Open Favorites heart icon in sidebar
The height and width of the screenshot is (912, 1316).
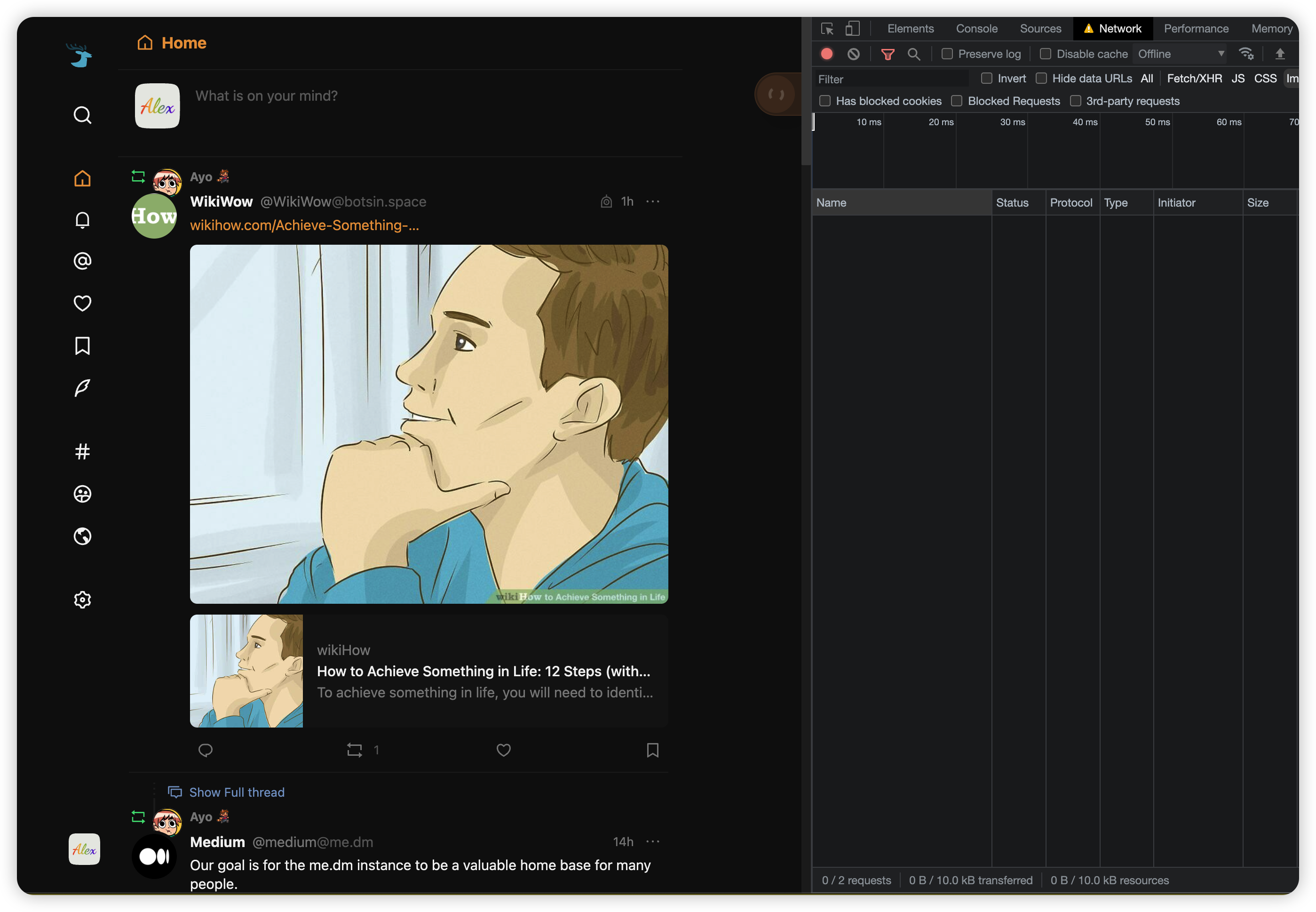pyautogui.click(x=82, y=303)
